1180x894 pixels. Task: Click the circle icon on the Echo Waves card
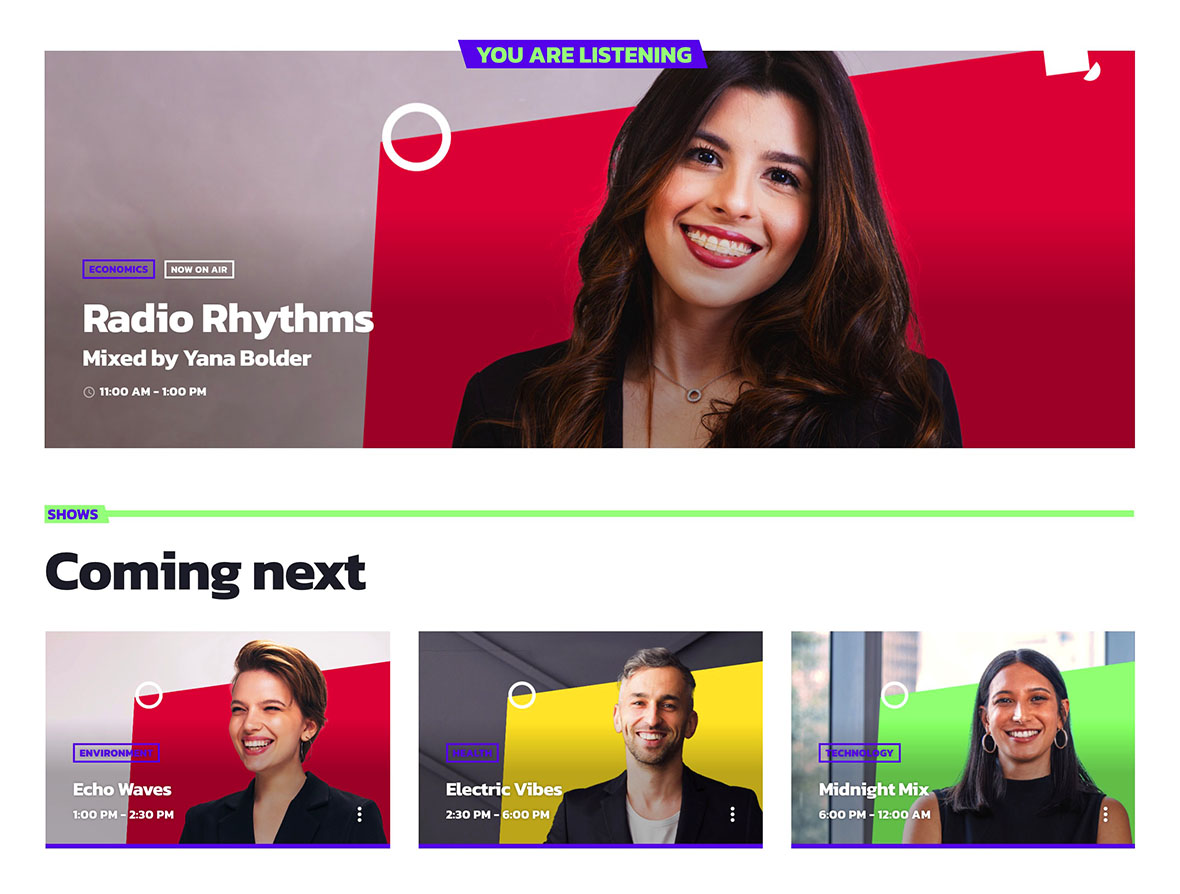[149, 695]
